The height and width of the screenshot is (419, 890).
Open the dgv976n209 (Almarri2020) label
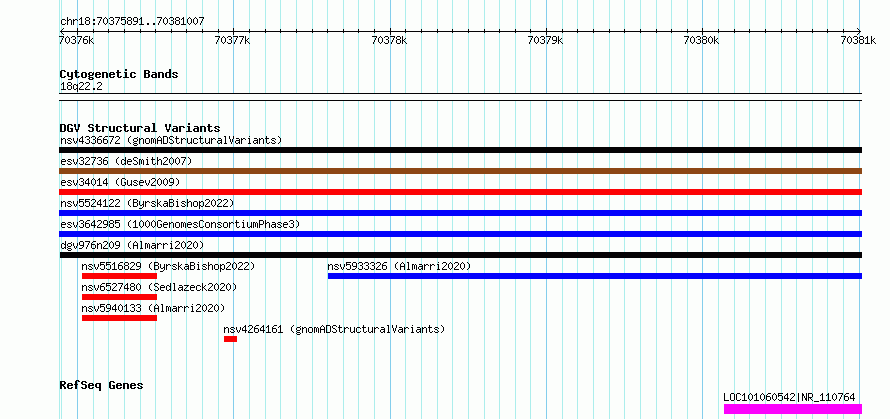pos(132,245)
